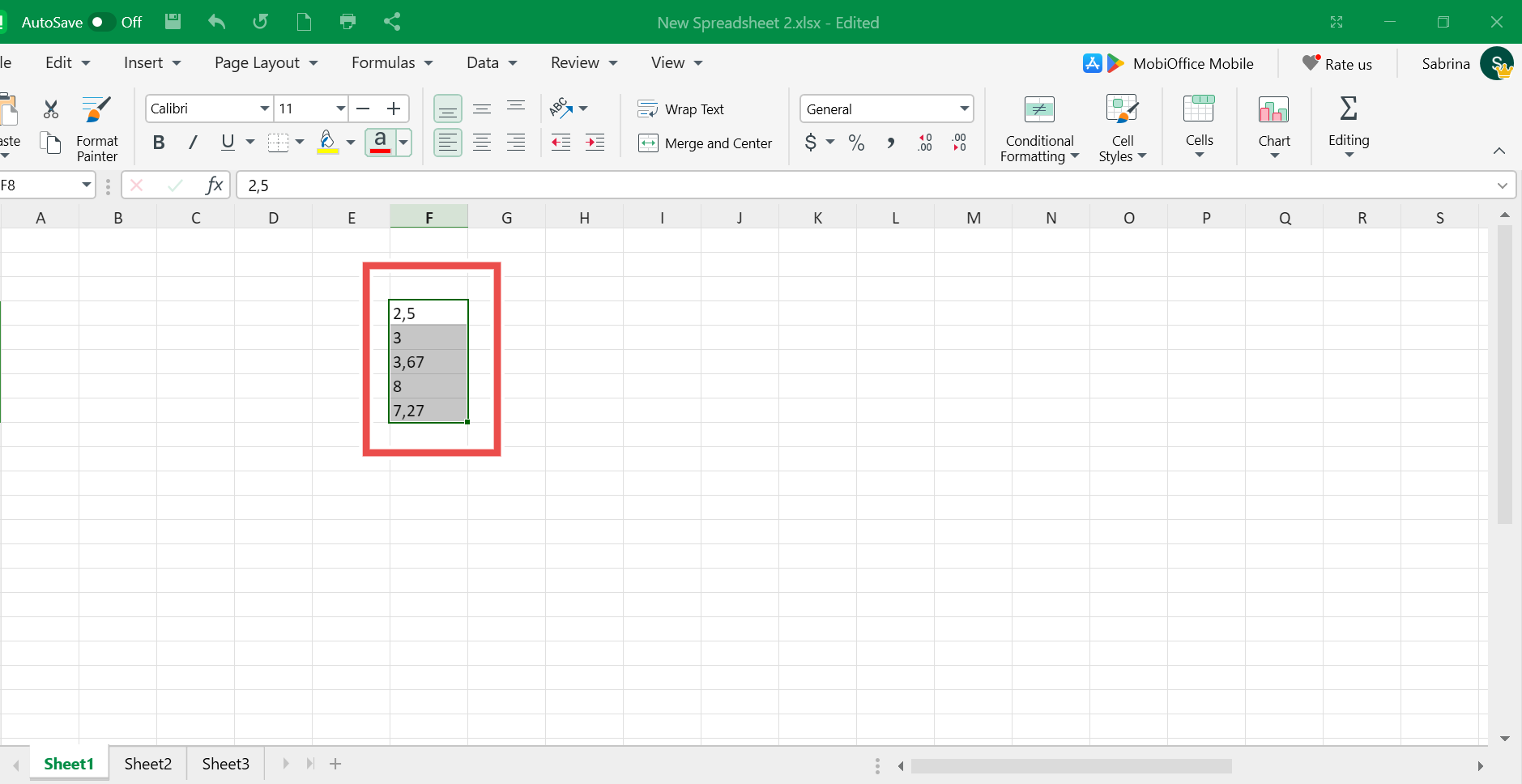Open the Review menu

point(584,63)
